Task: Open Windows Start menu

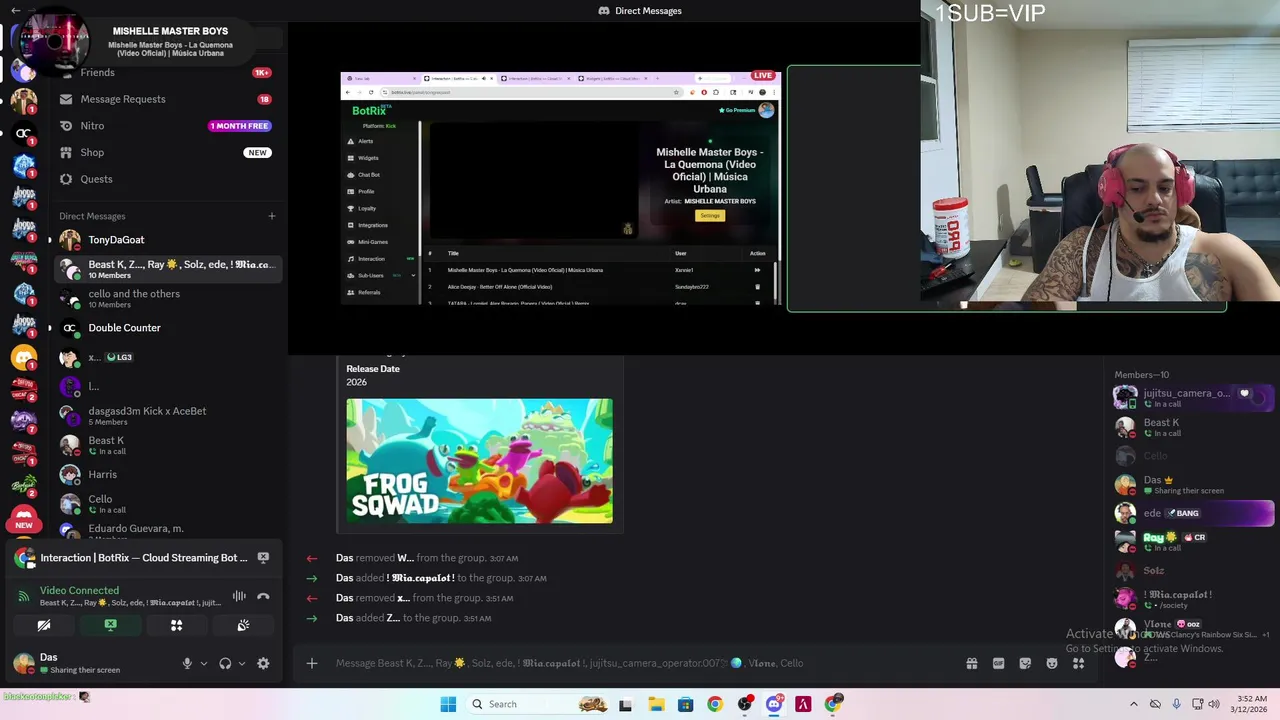Action: (x=448, y=704)
